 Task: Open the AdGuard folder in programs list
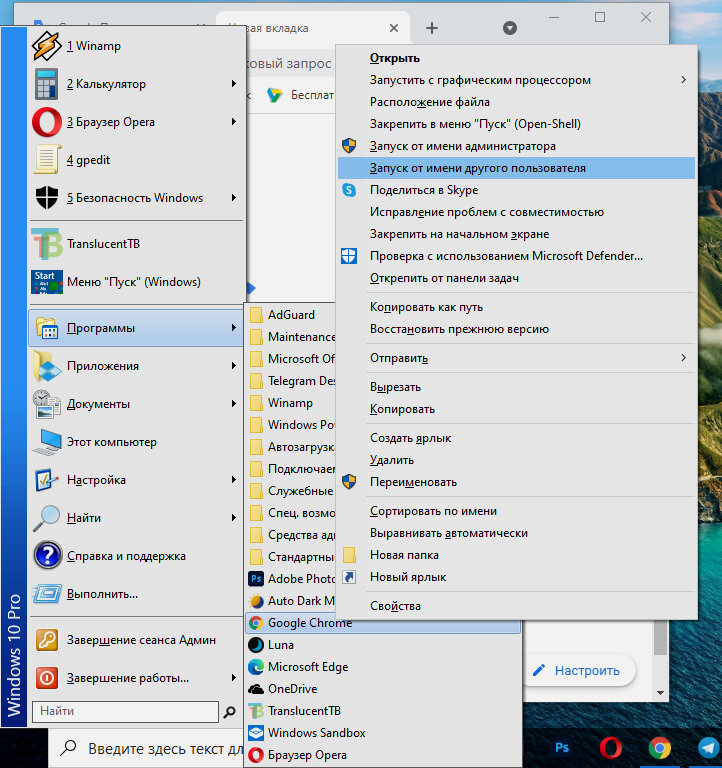[291, 315]
